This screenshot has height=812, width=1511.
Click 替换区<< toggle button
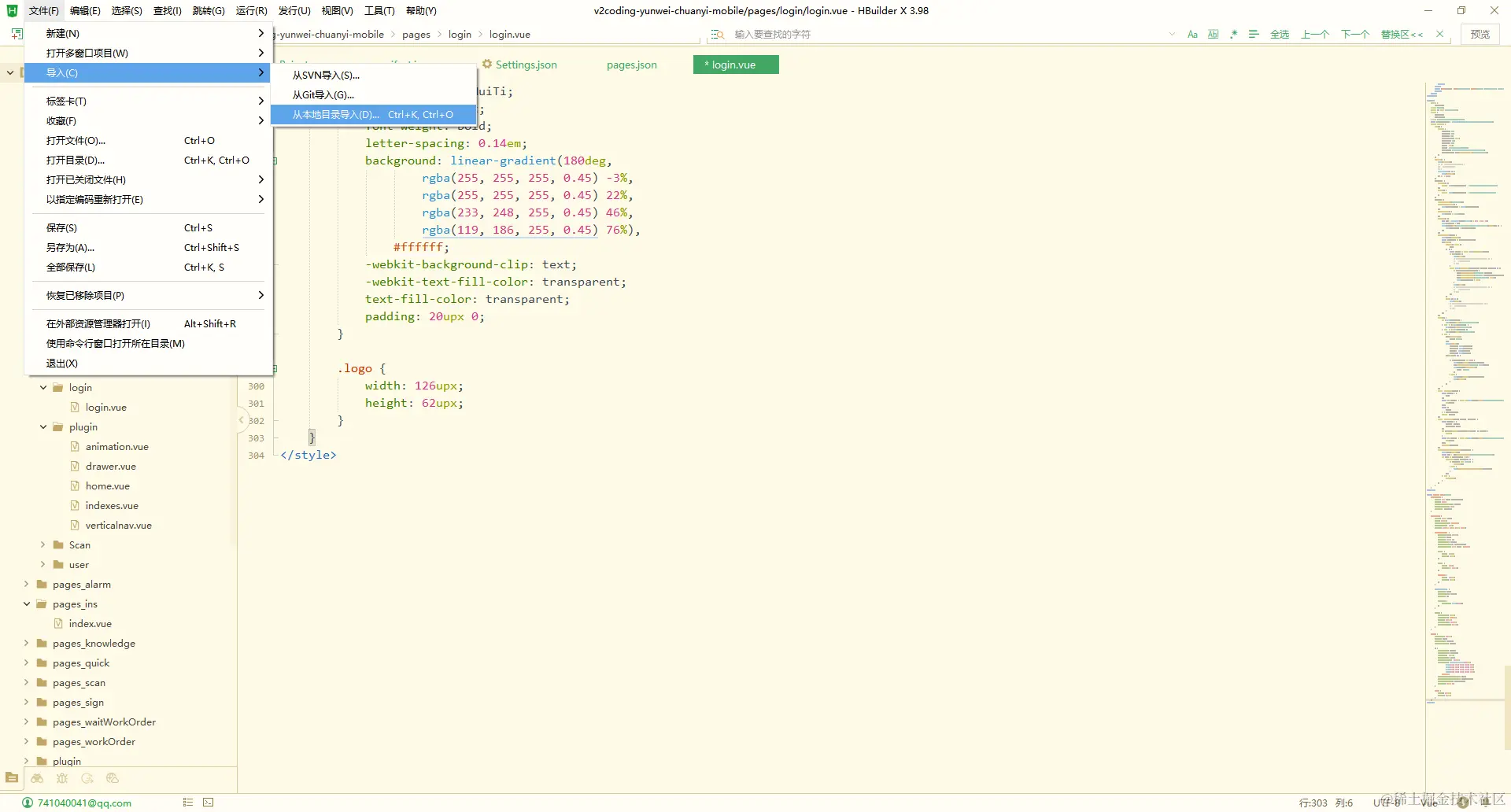pos(1402,35)
